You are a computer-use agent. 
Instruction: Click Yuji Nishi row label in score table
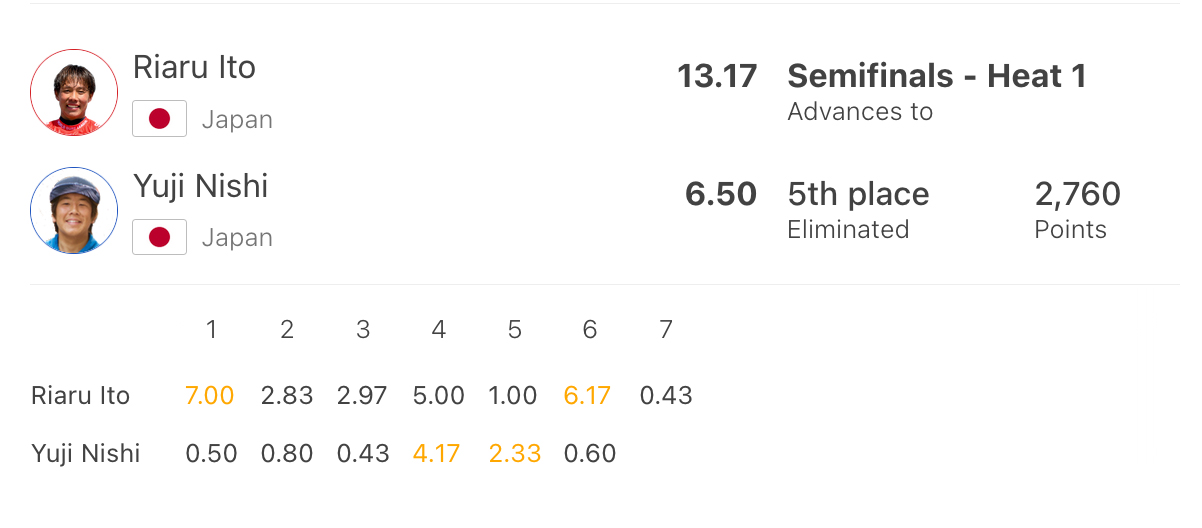click(86, 454)
